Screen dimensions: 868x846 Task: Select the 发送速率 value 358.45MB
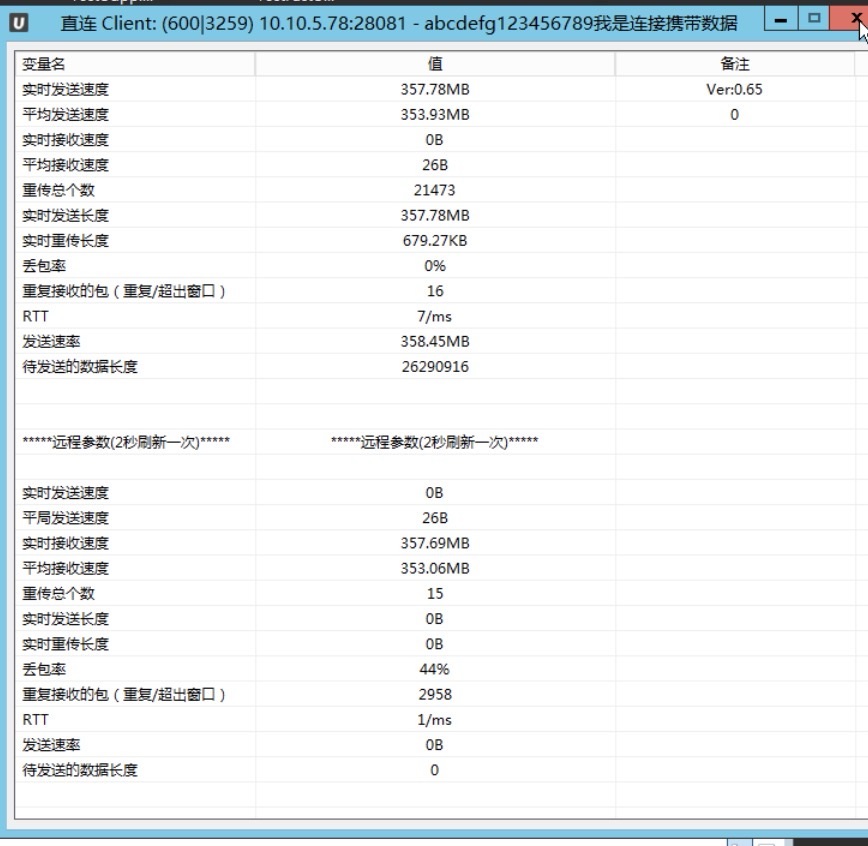tap(435, 342)
